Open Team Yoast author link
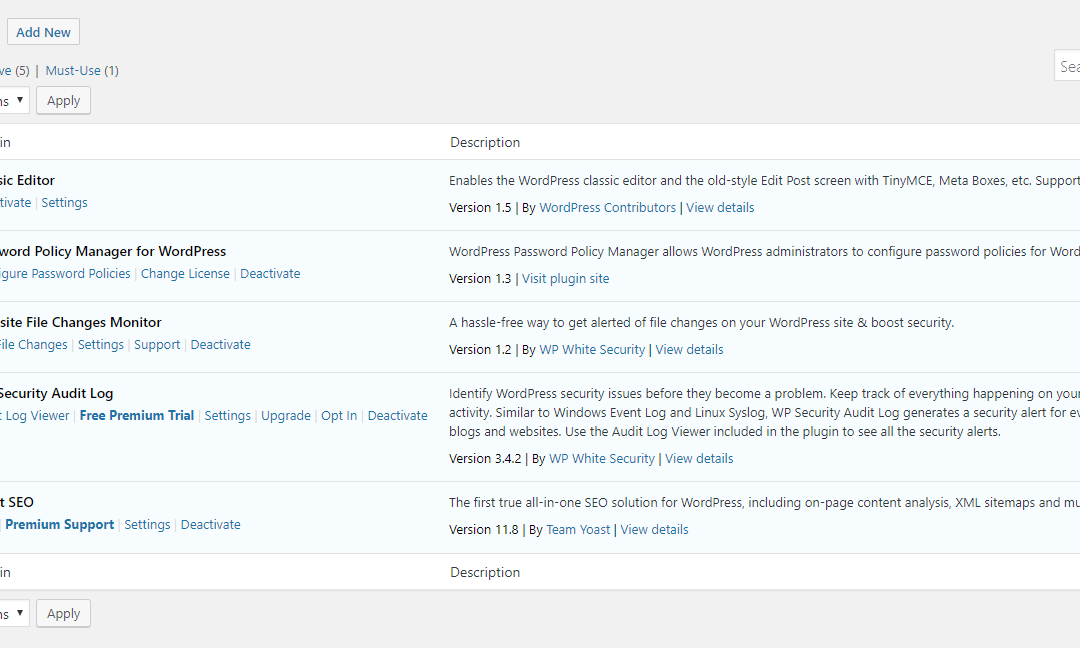Viewport: 1080px width, 648px height. 579,530
